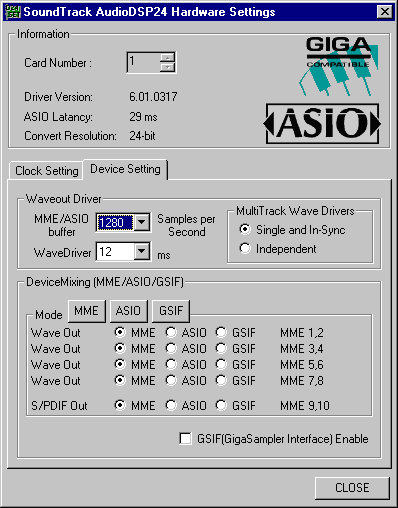The height and width of the screenshot is (508, 398).
Task: Enable the GSIF GigaSampler Interface checkbox
Action: click(185, 438)
